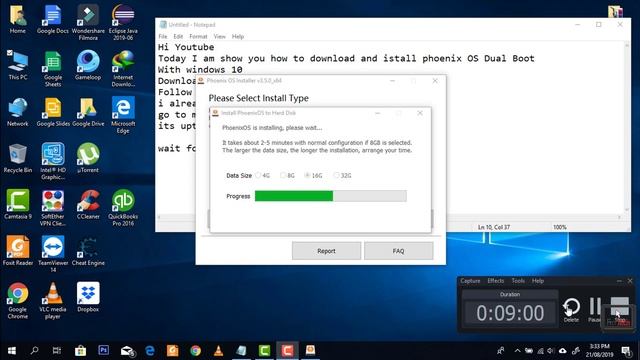Open Google Drive desktop shortcut

(88, 112)
